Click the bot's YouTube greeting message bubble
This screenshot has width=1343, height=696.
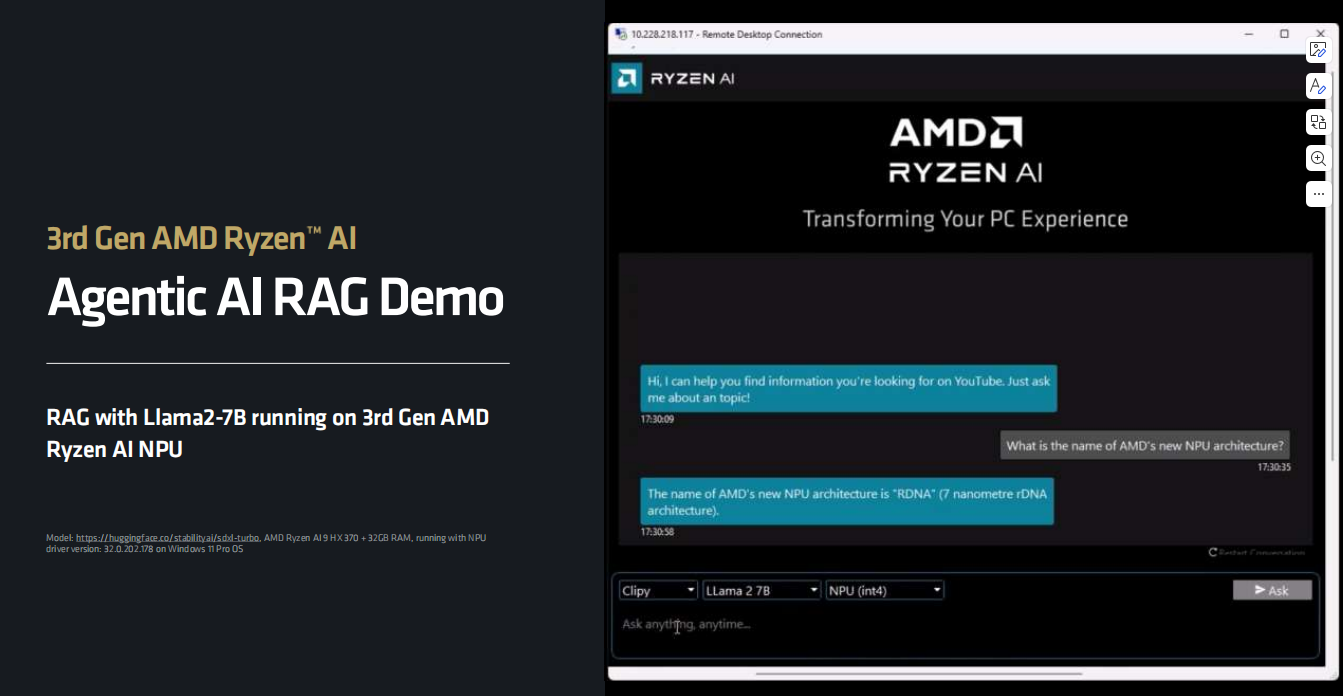pos(848,389)
